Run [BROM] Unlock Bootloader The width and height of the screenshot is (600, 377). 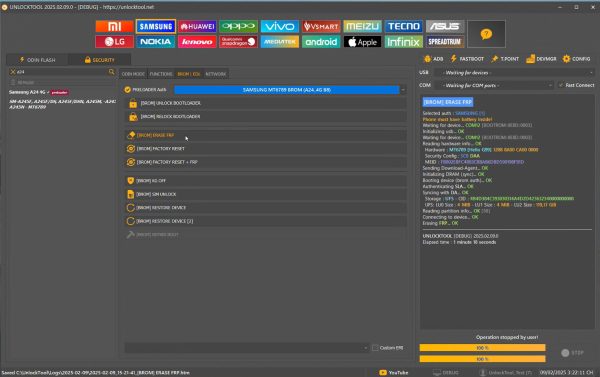click(266, 103)
